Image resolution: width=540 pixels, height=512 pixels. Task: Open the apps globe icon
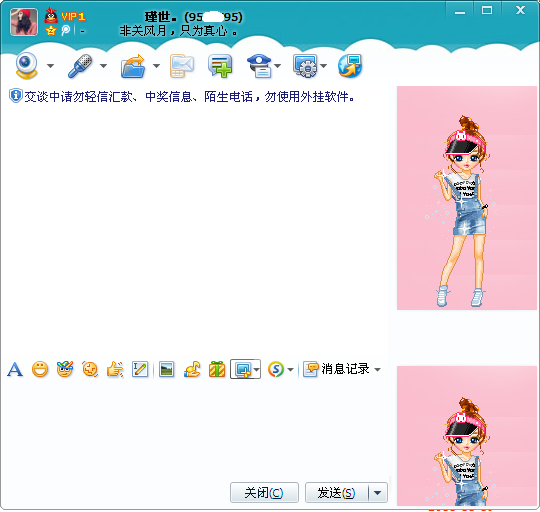click(350, 66)
